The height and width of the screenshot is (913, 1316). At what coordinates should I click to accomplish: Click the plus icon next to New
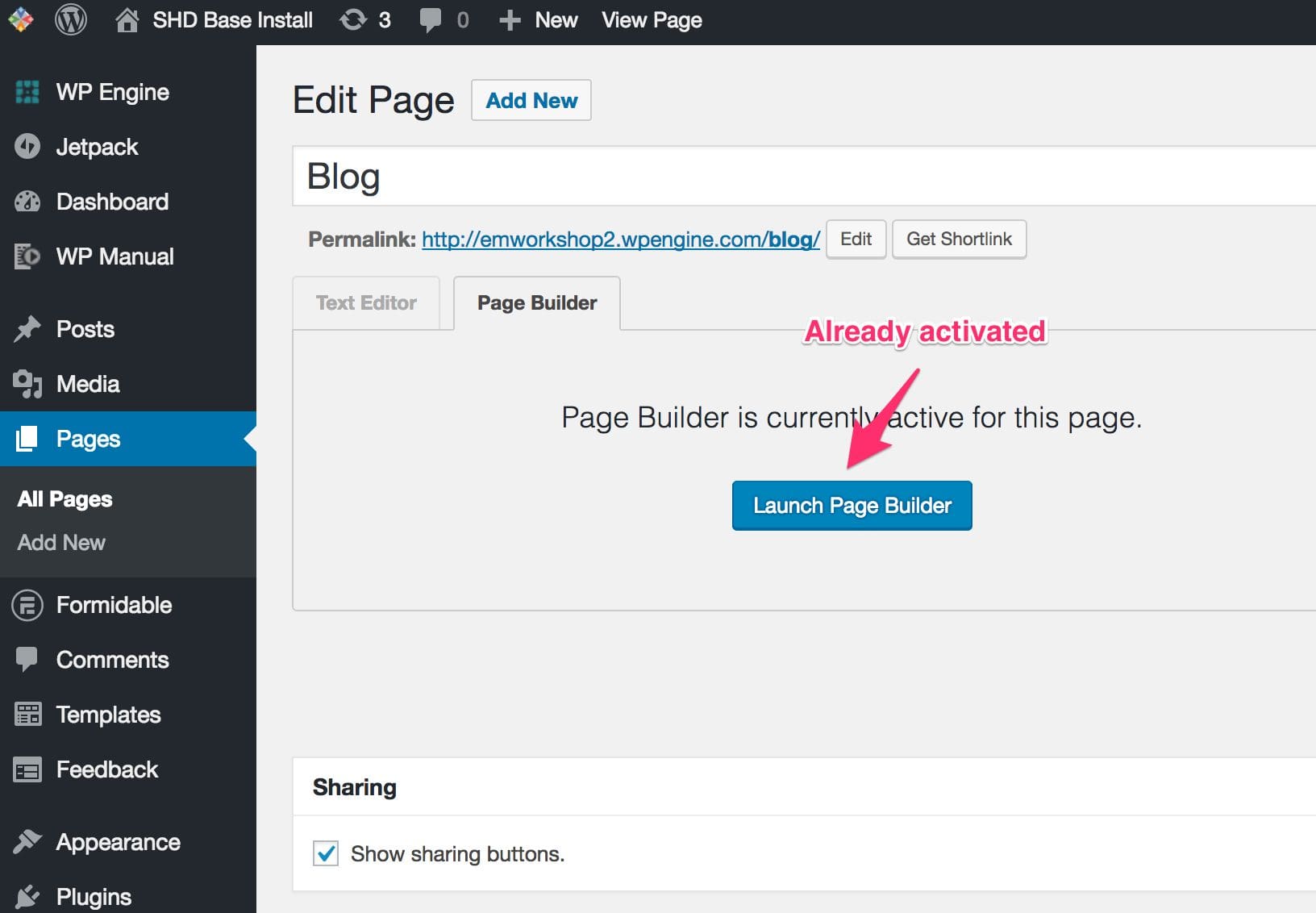pos(510,20)
